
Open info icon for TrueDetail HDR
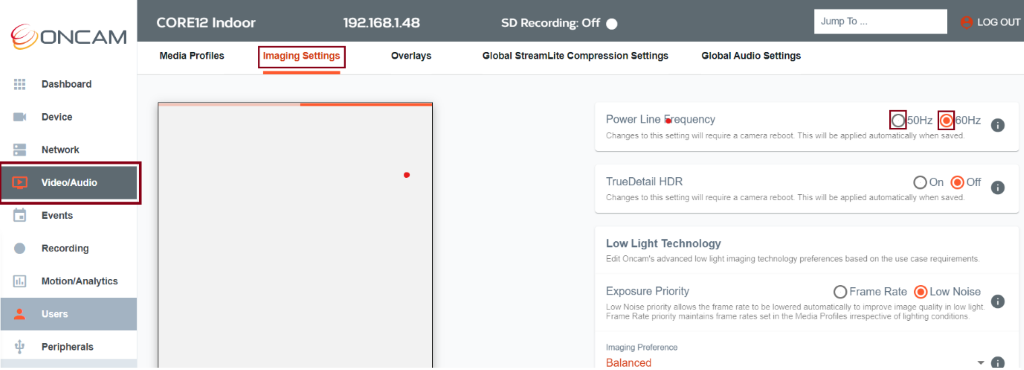click(x=997, y=187)
